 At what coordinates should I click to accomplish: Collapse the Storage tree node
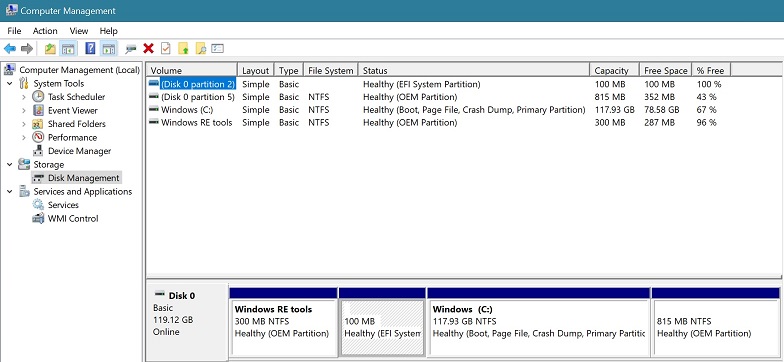pyautogui.click(x=10, y=164)
